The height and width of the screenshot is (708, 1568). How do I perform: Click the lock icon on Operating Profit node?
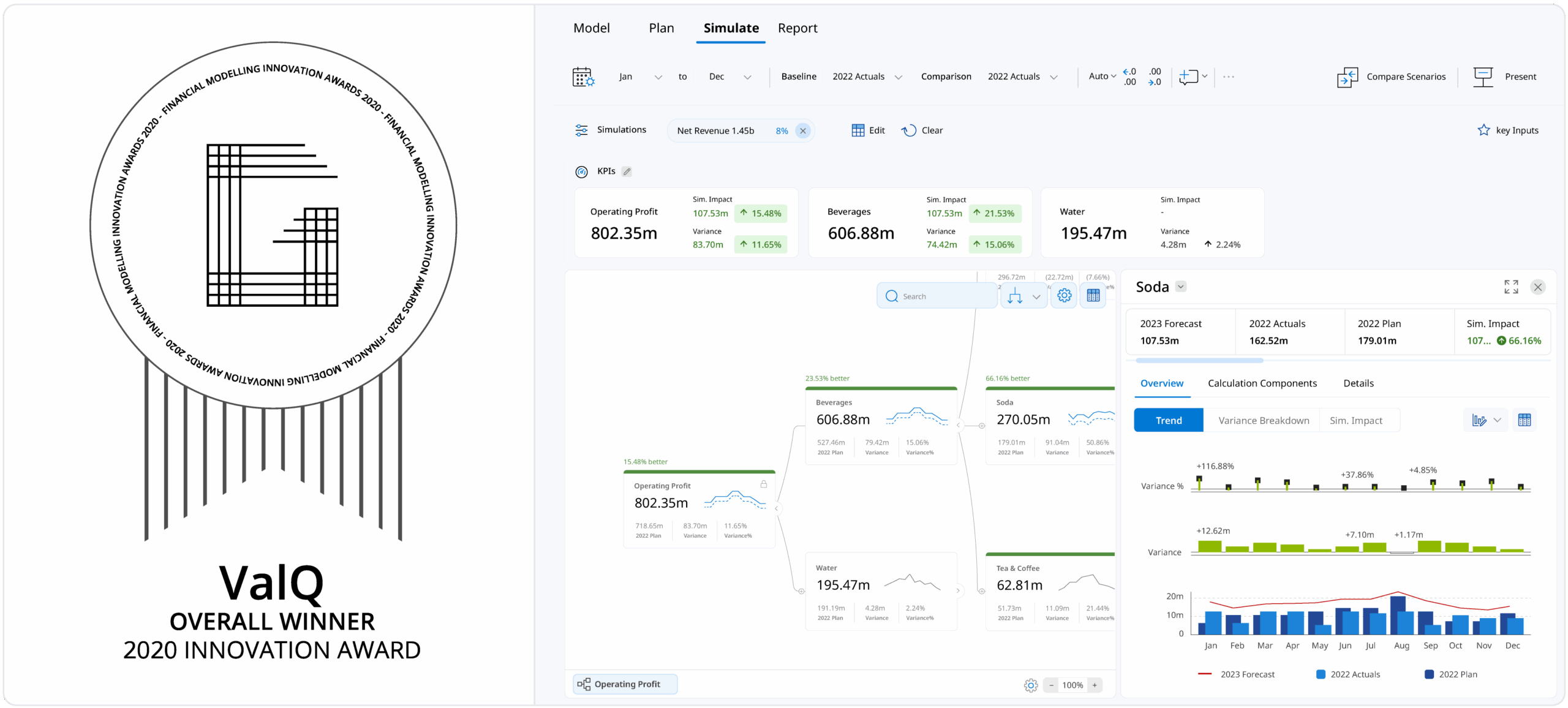click(764, 484)
